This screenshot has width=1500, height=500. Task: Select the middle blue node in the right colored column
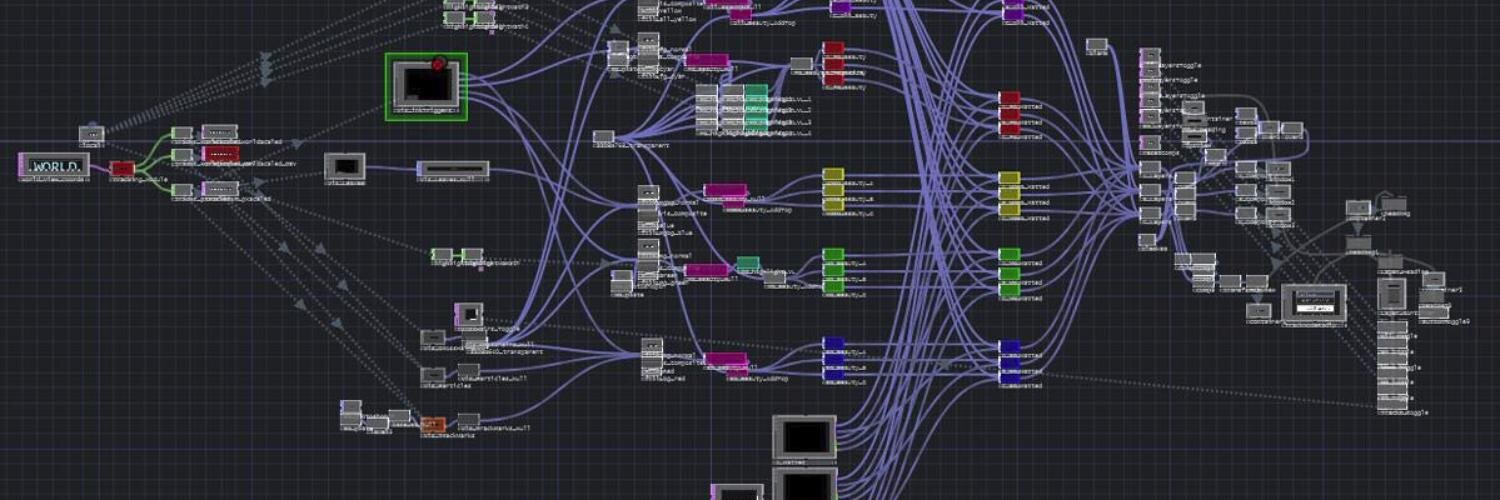tap(1010, 362)
